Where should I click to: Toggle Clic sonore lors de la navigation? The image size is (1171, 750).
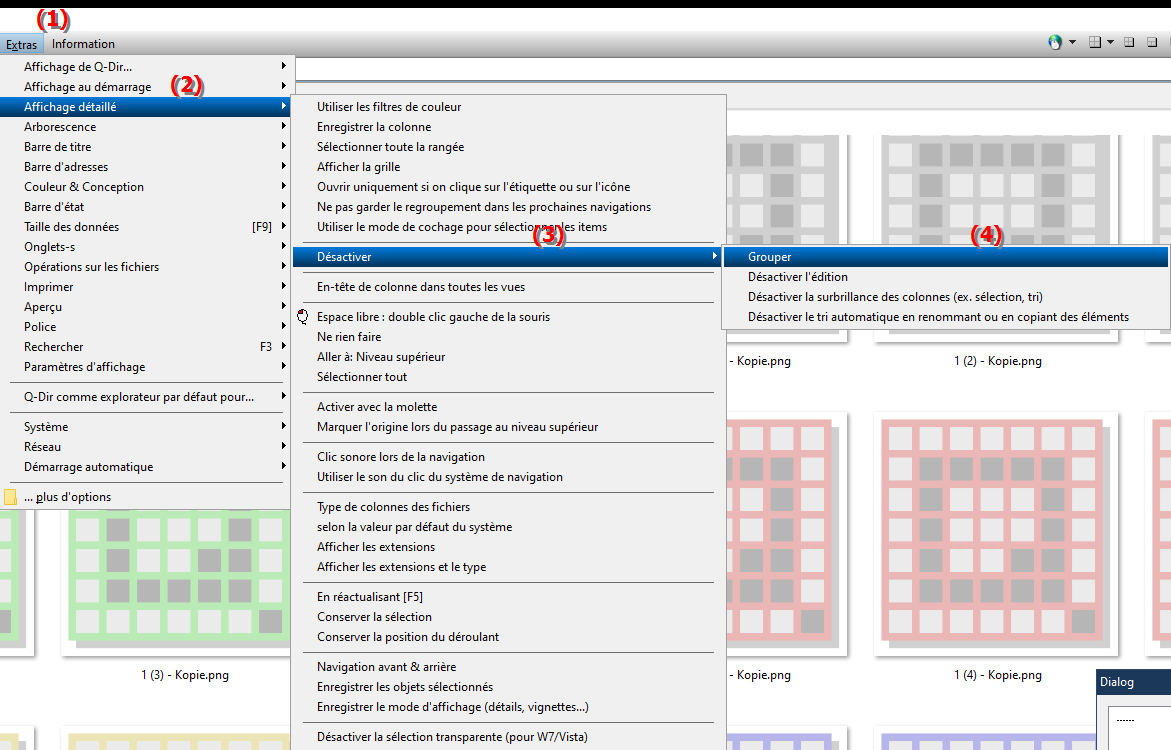pos(507,458)
